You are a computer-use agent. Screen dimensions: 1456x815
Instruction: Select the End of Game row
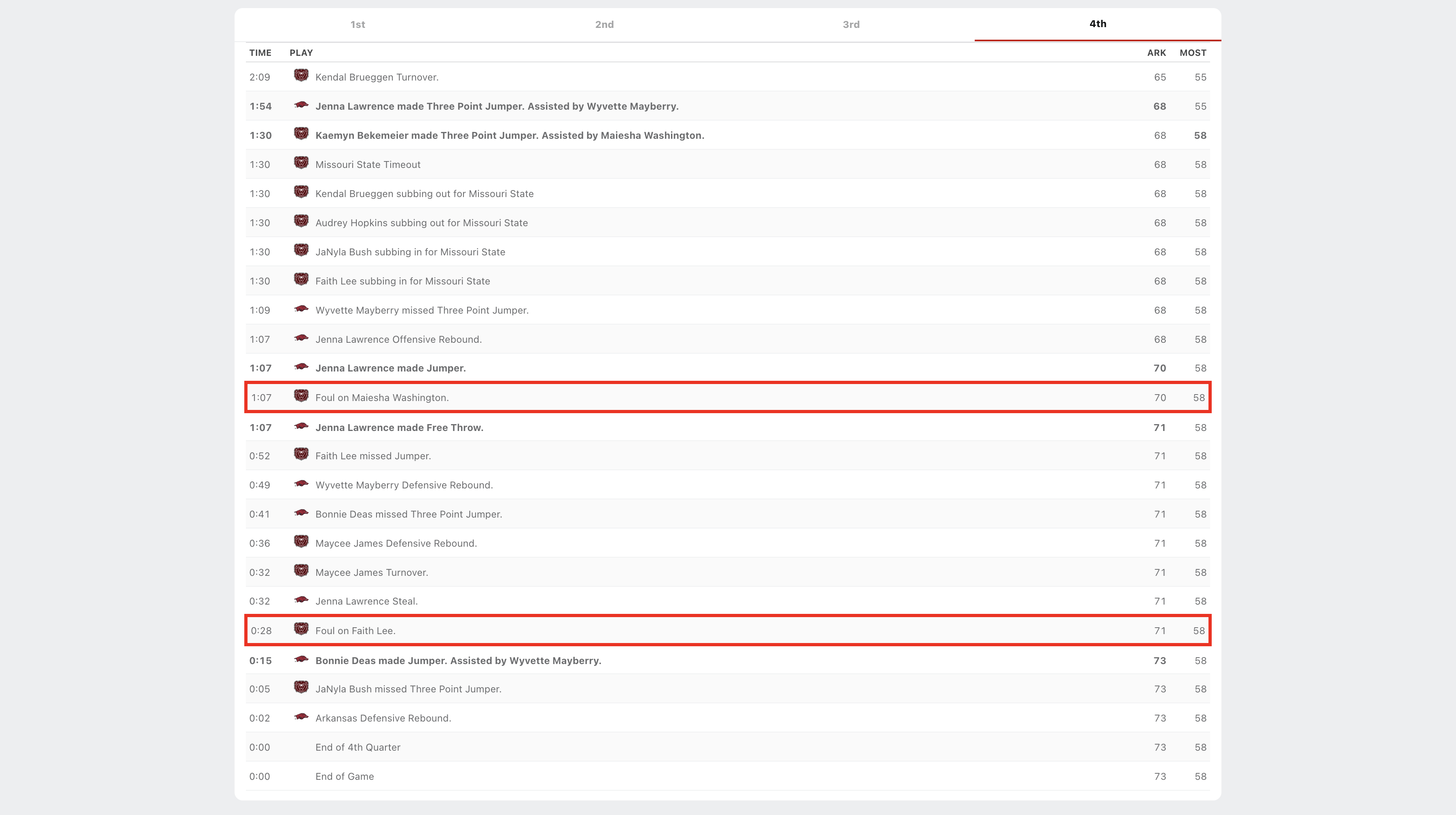pyautogui.click(x=344, y=777)
